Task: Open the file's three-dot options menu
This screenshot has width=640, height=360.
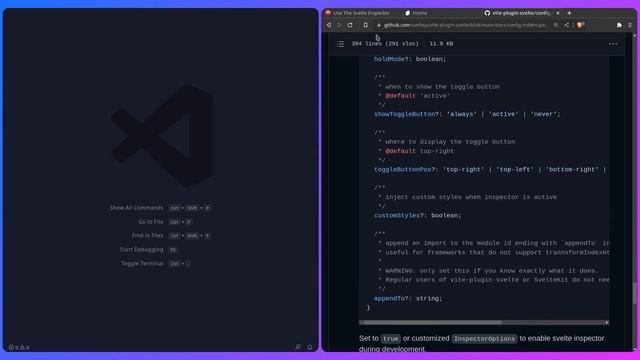Action: 613,44
